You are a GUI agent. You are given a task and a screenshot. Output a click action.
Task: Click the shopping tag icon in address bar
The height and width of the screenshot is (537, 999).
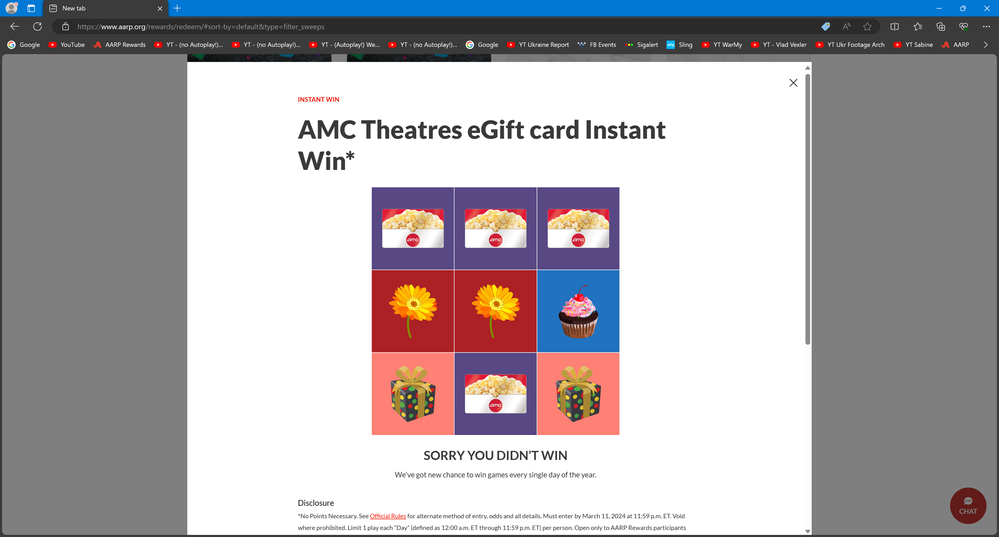tap(826, 27)
